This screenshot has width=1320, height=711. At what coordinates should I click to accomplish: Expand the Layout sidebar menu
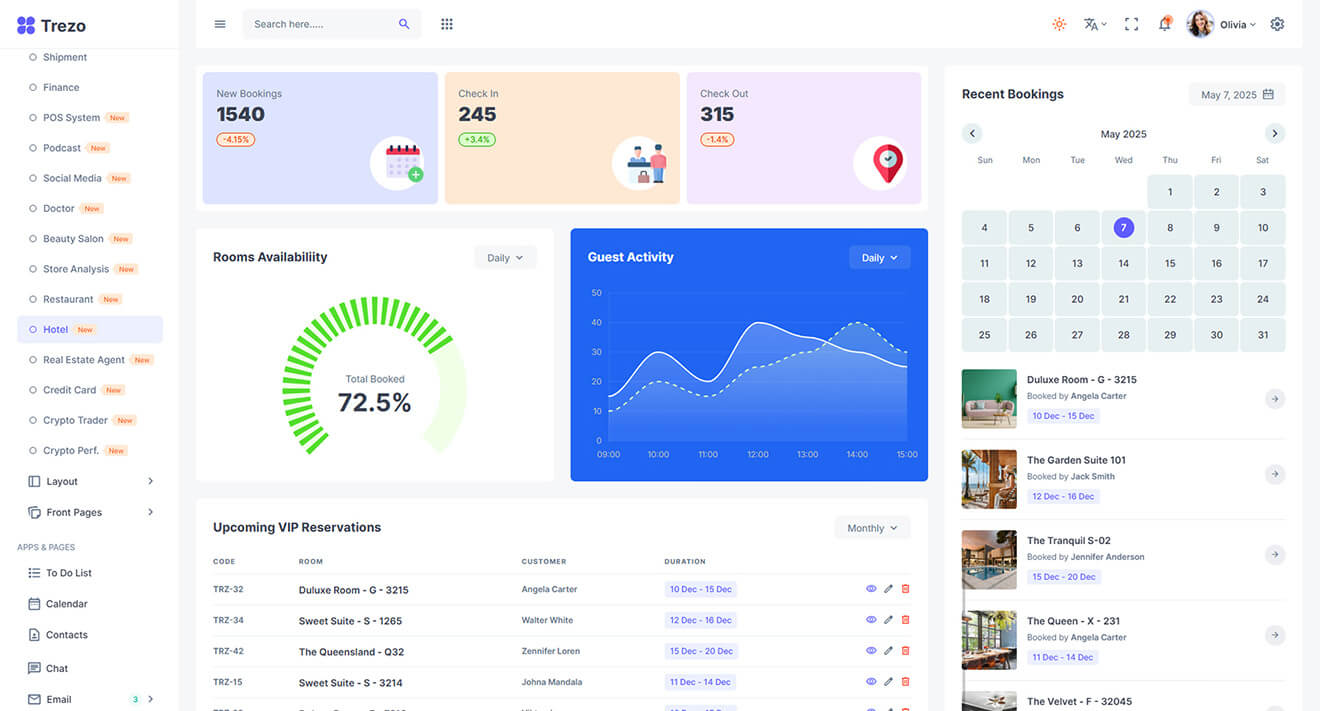(90, 481)
